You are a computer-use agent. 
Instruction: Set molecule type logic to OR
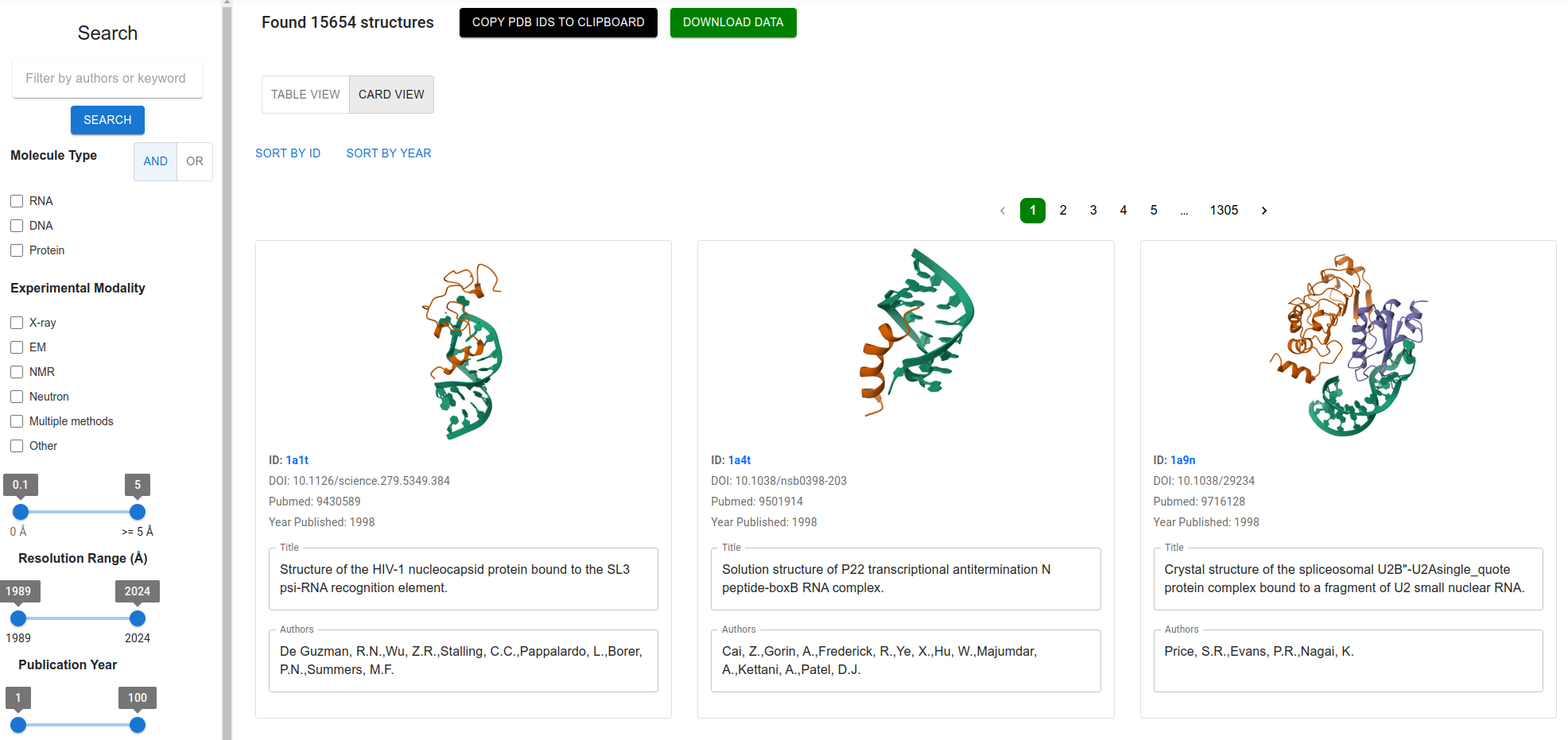click(x=195, y=161)
